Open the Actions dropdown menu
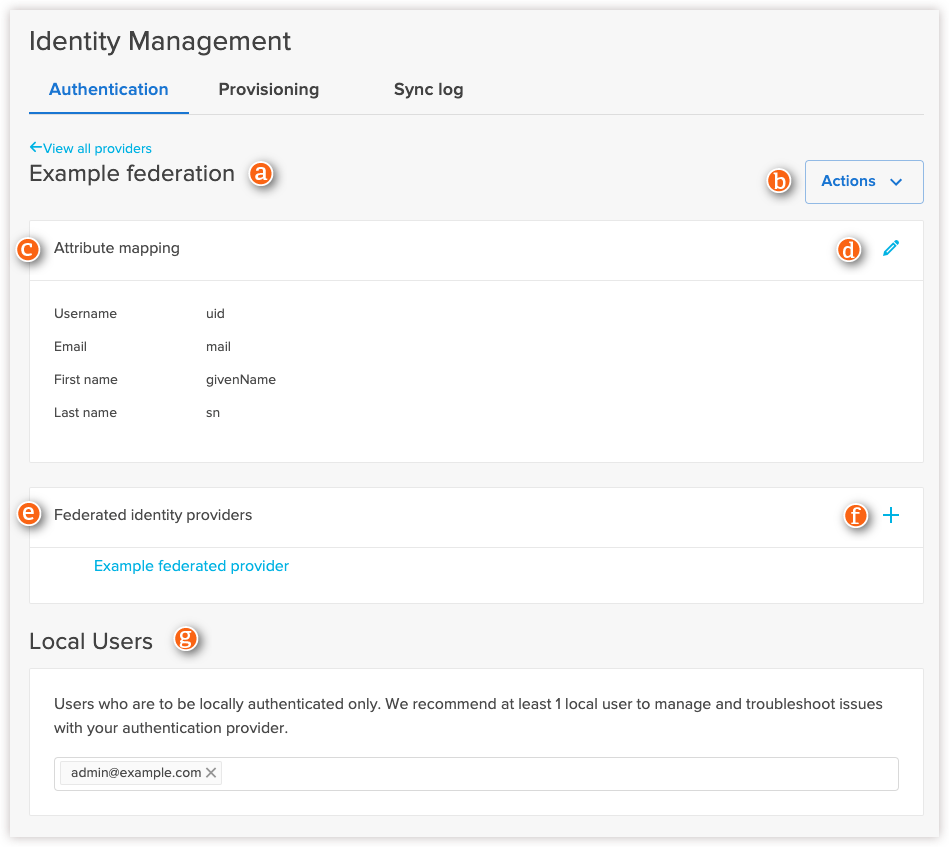Image resolution: width=949 pixels, height=847 pixels. point(863,181)
